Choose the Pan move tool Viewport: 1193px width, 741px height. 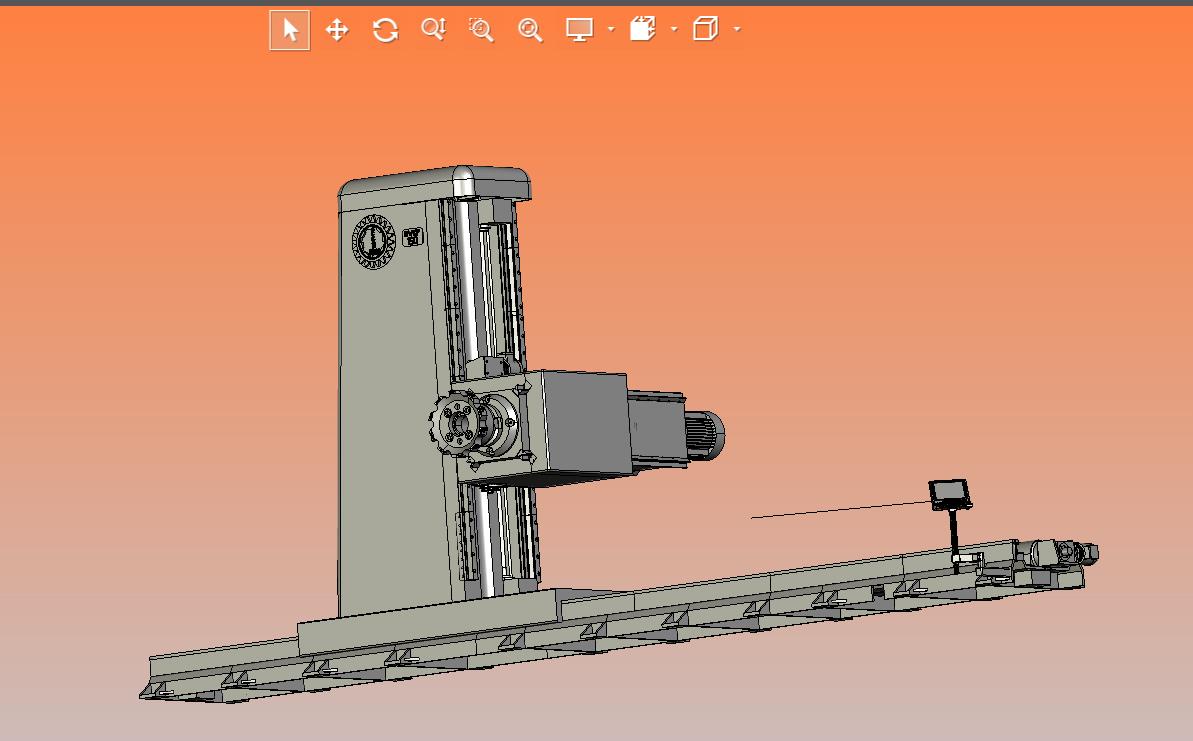pyautogui.click(x=337, y=30)
